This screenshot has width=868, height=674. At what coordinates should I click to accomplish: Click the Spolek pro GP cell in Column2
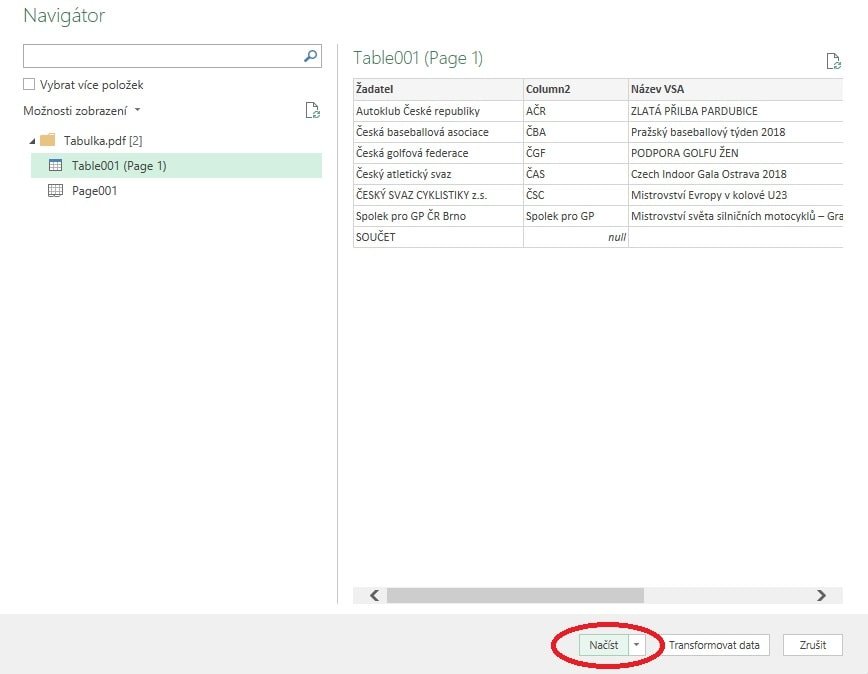pyautogui.click(x=576, y=216)
